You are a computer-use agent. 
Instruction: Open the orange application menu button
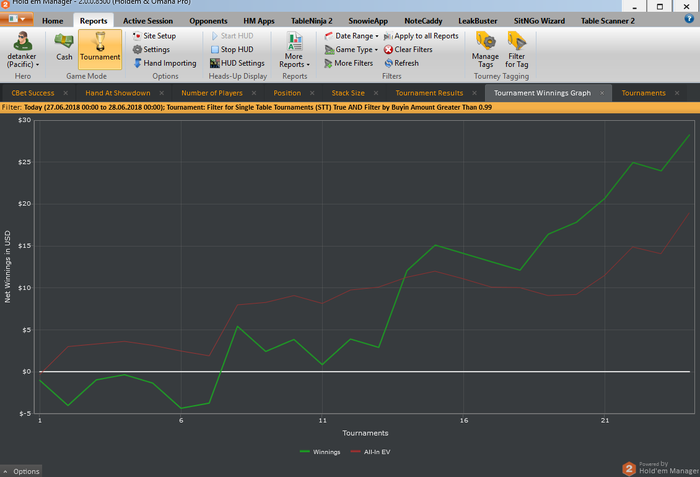click(16, 19)
